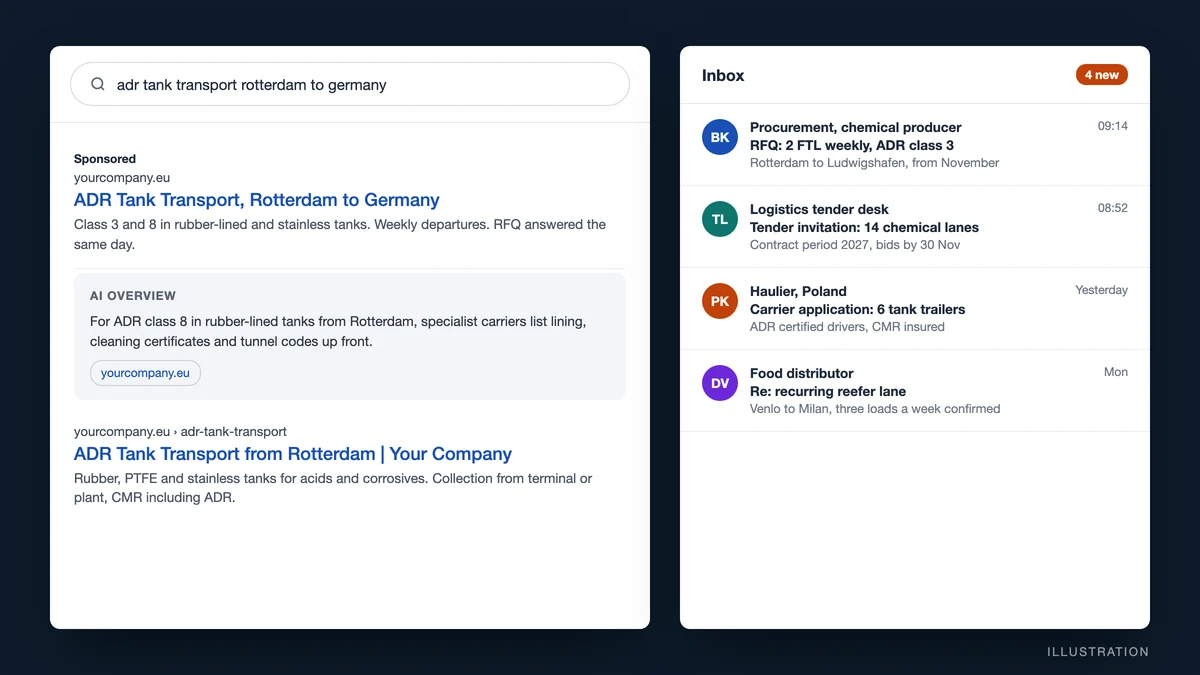This screenshot has width=1200, height=675.
Task: Open sponsored ADR Tank Transport, Rotterdam to Germany link
Action: pos(257,200)
